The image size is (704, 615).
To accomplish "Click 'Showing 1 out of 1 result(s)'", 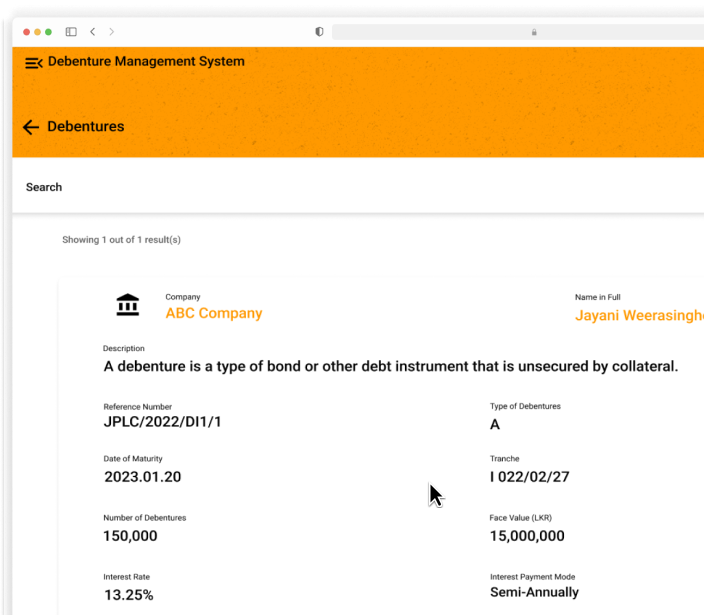I will pyautogui.click(x=121, y=240).
